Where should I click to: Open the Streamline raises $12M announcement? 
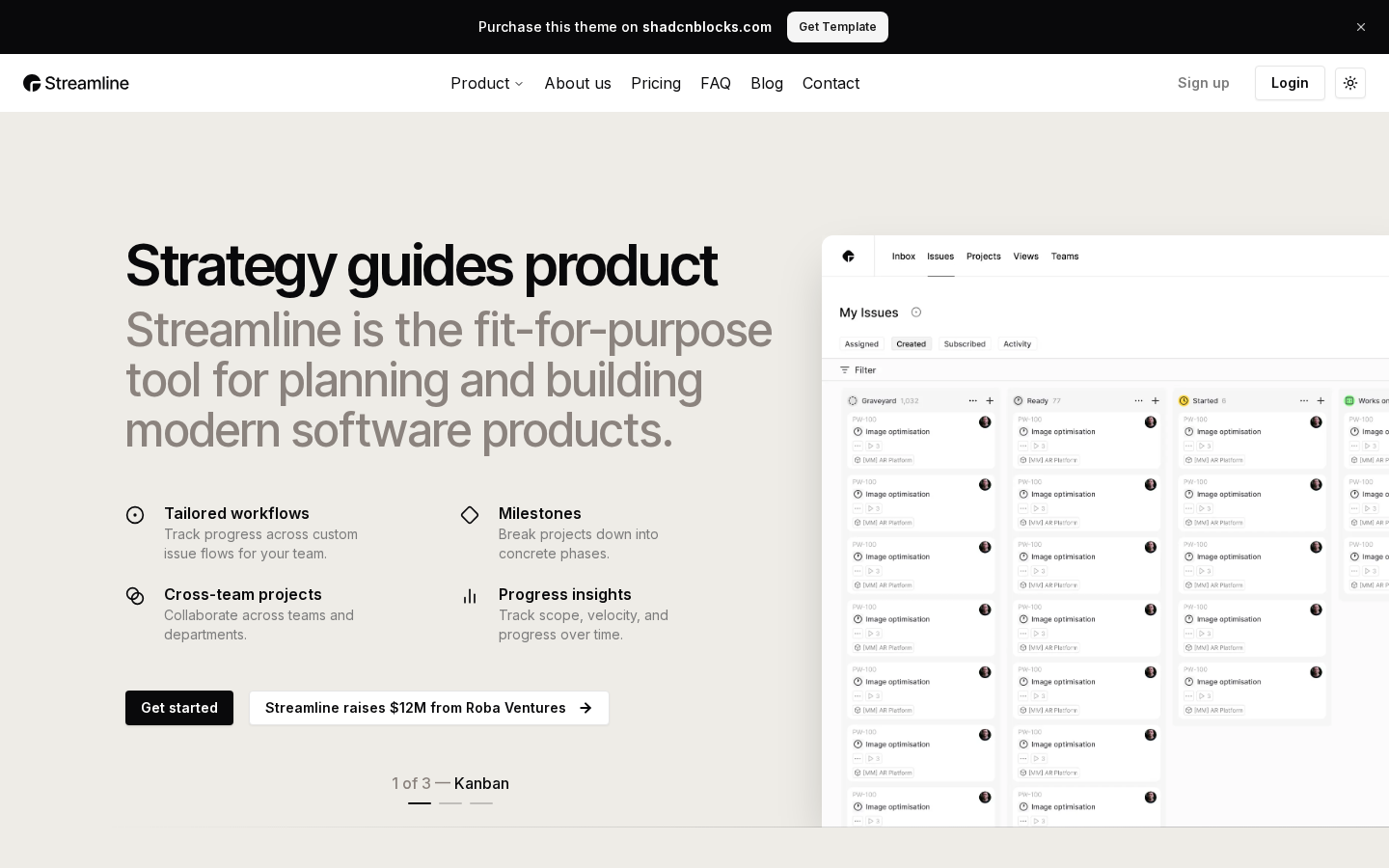click(429, 708)
